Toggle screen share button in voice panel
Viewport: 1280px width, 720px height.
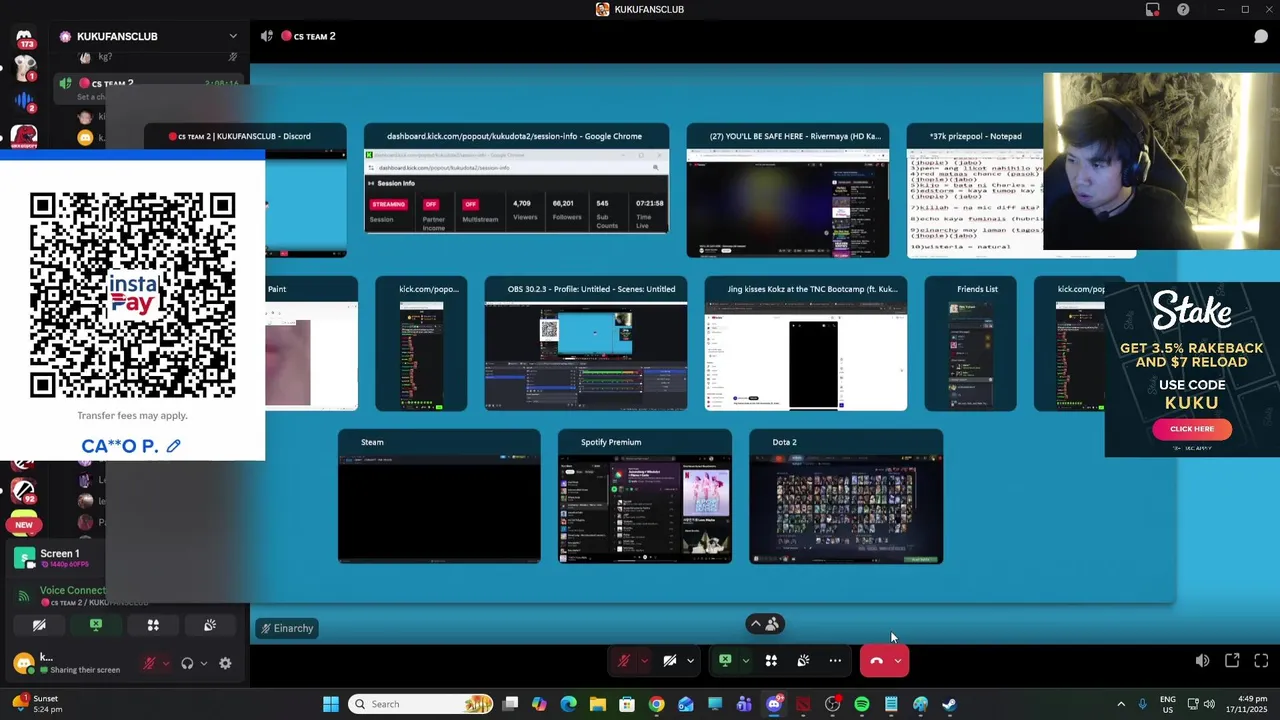coord(96,625)
